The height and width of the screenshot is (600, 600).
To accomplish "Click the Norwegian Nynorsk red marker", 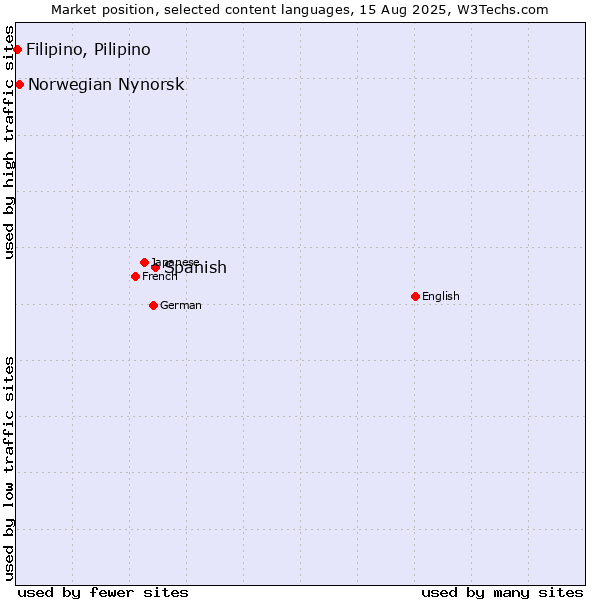I will tap(20, 85).
